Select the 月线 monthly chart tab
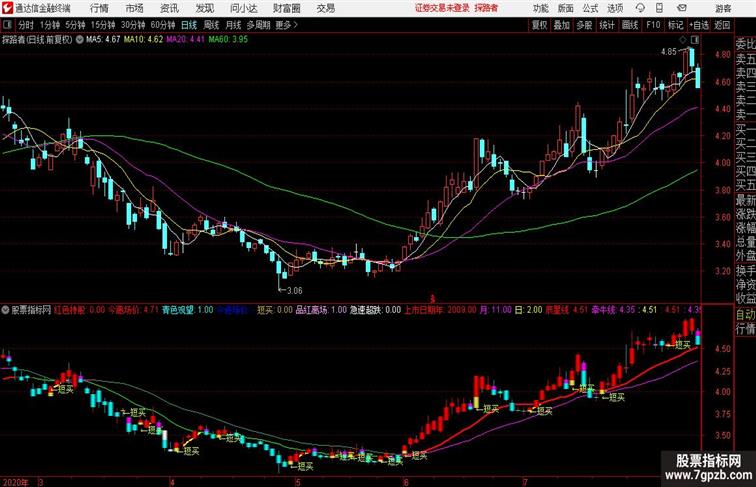This screenshot has width=756, height=487. (233, 25)
